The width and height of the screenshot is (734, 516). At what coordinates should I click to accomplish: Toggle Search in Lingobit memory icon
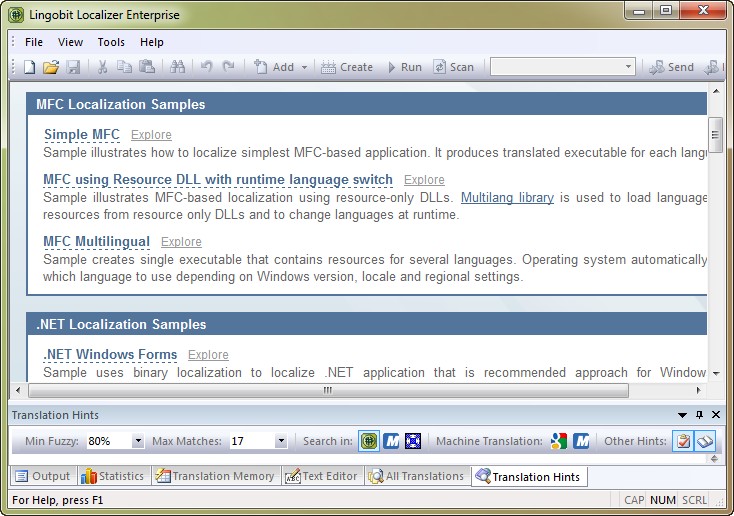[x=369, y=441]
